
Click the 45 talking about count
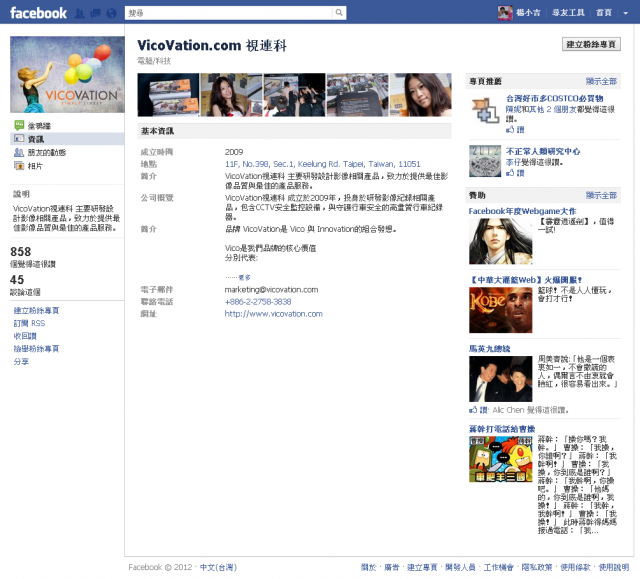(x=17, y=280)
